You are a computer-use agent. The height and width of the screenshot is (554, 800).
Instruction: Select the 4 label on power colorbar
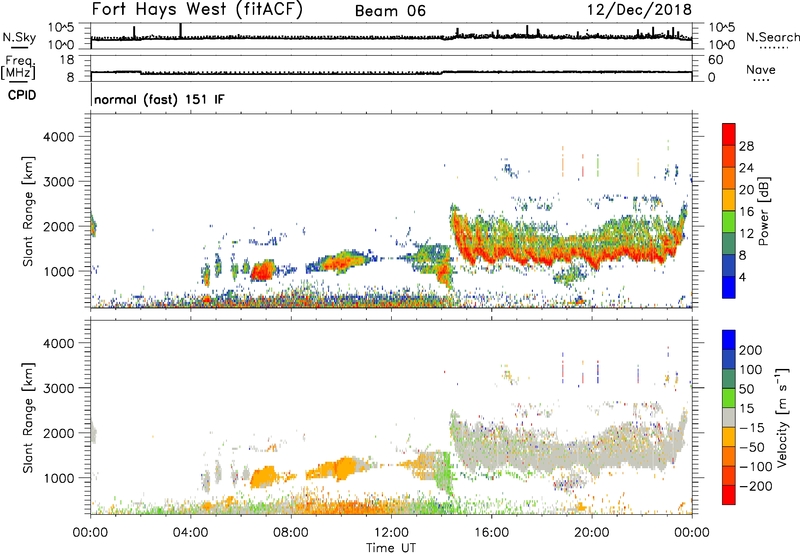click(x=742, y=277)
